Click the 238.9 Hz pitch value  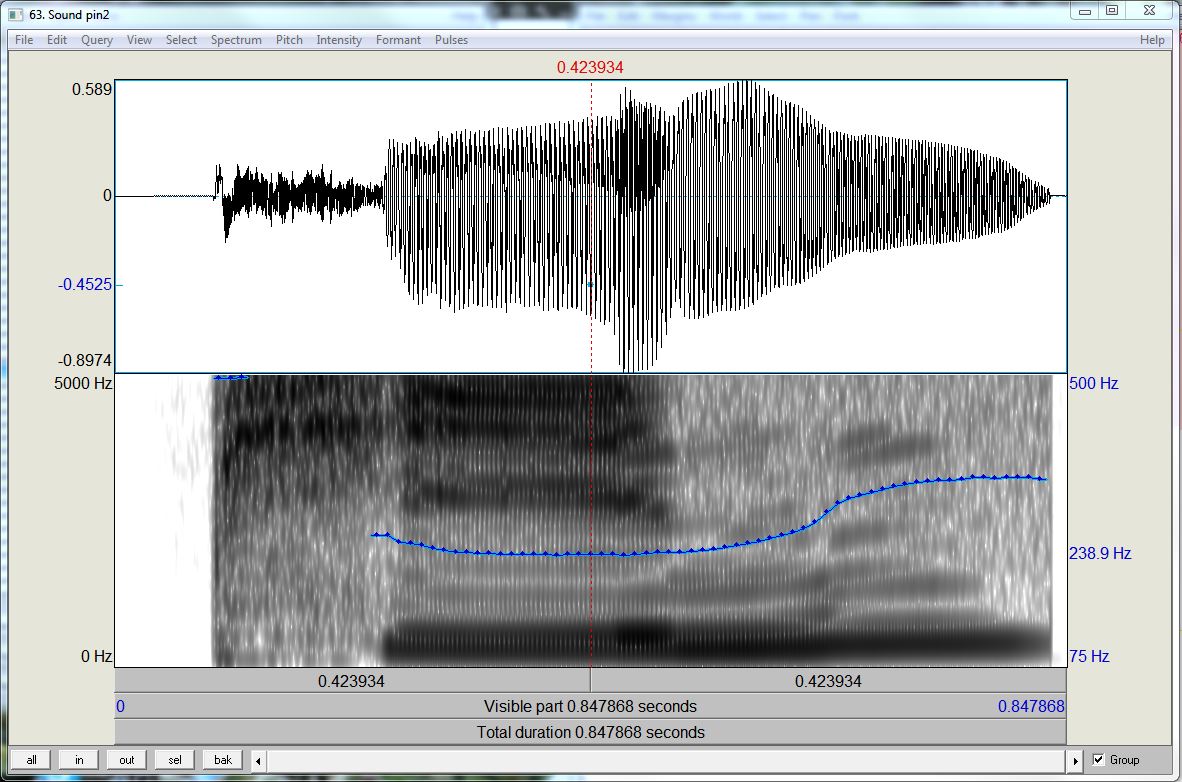1100,554
